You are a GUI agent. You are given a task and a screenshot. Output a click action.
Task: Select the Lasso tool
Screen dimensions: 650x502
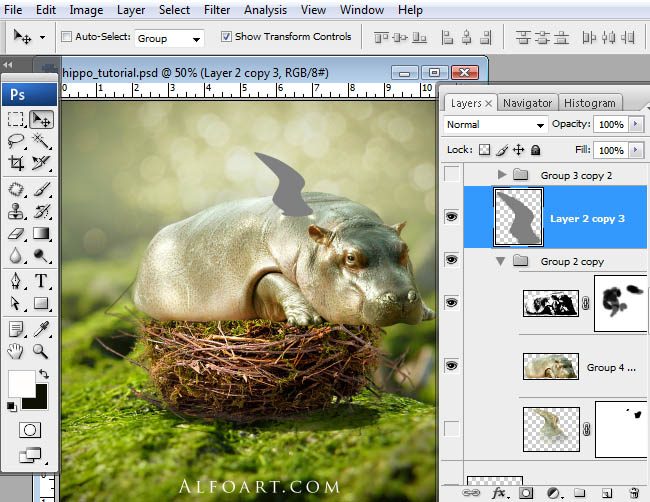[x=16, y=141]
